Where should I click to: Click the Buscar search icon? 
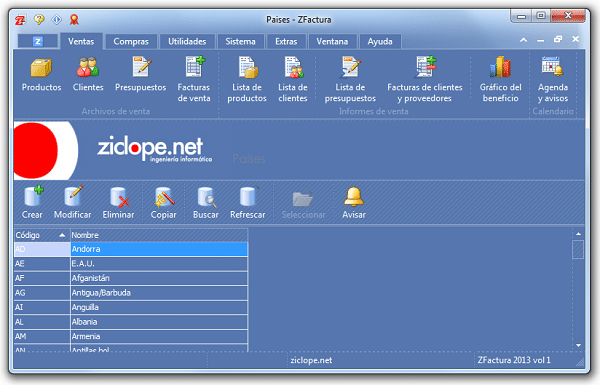tap(207, 197)
